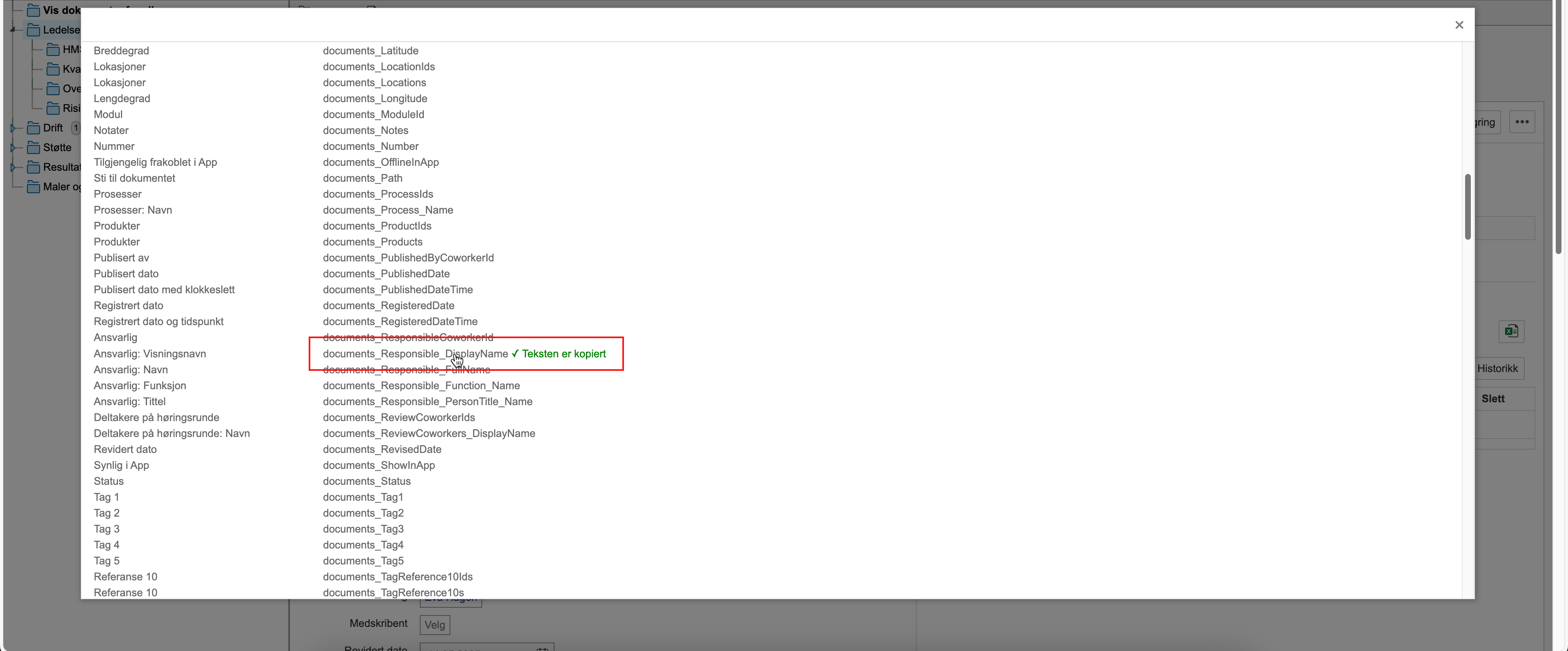
Task: Open the three-dot more options button
Action: coord(1522,122)
